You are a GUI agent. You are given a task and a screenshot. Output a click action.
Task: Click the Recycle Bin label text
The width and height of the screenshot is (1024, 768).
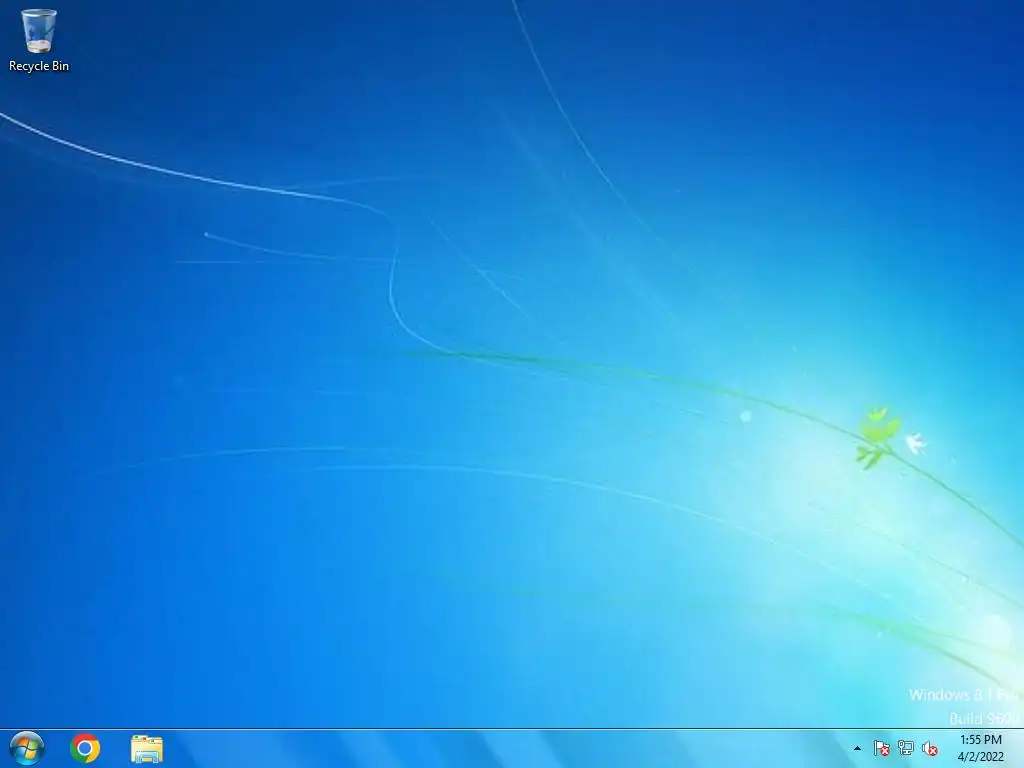tap(39, 66)
